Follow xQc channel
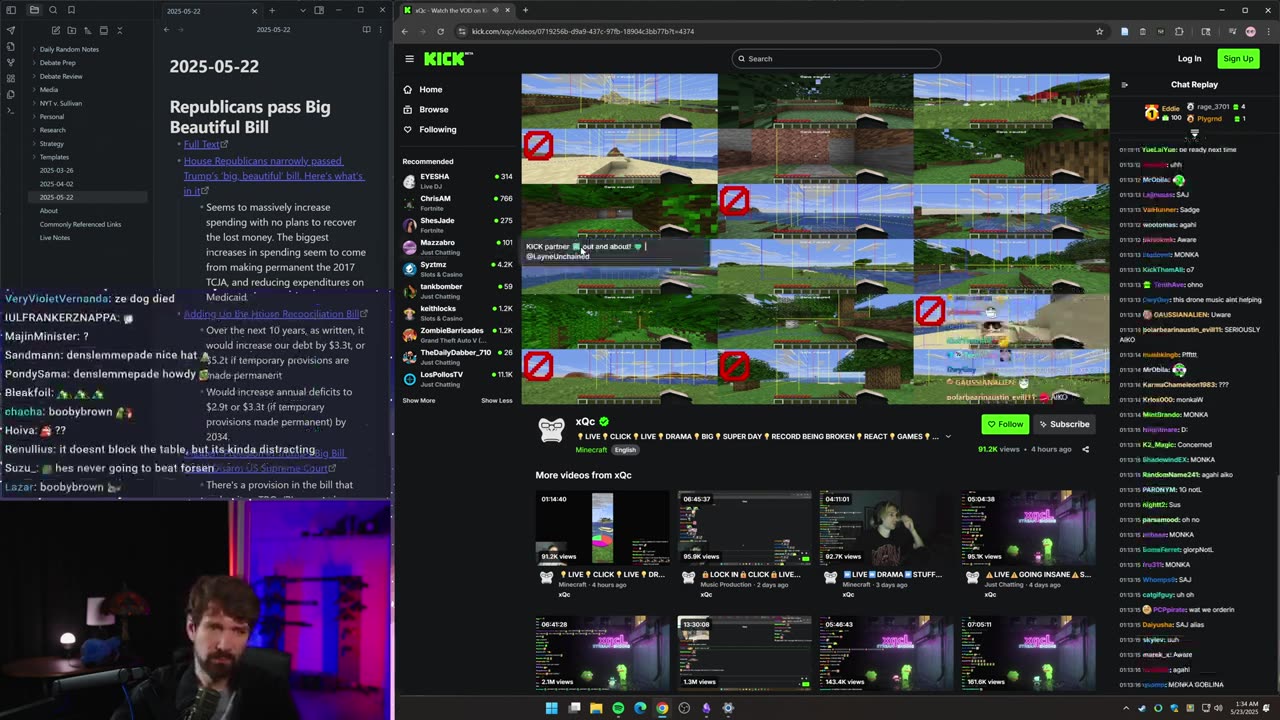 [x=1005, y=424]
